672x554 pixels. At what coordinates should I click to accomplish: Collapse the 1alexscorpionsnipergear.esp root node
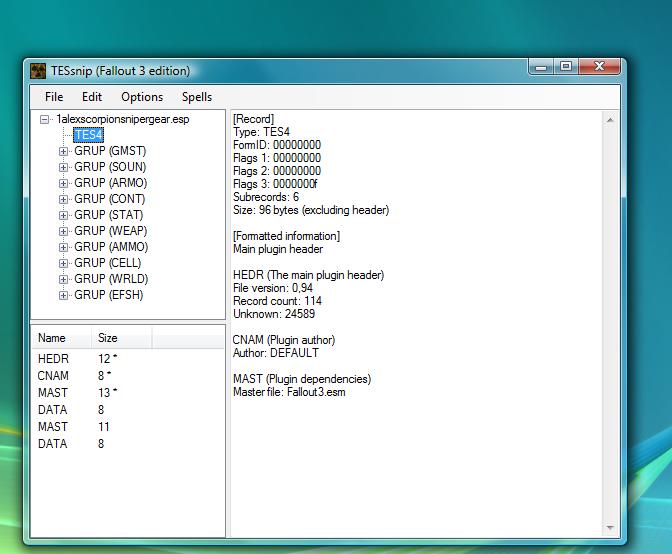click(x=45, y=119)
